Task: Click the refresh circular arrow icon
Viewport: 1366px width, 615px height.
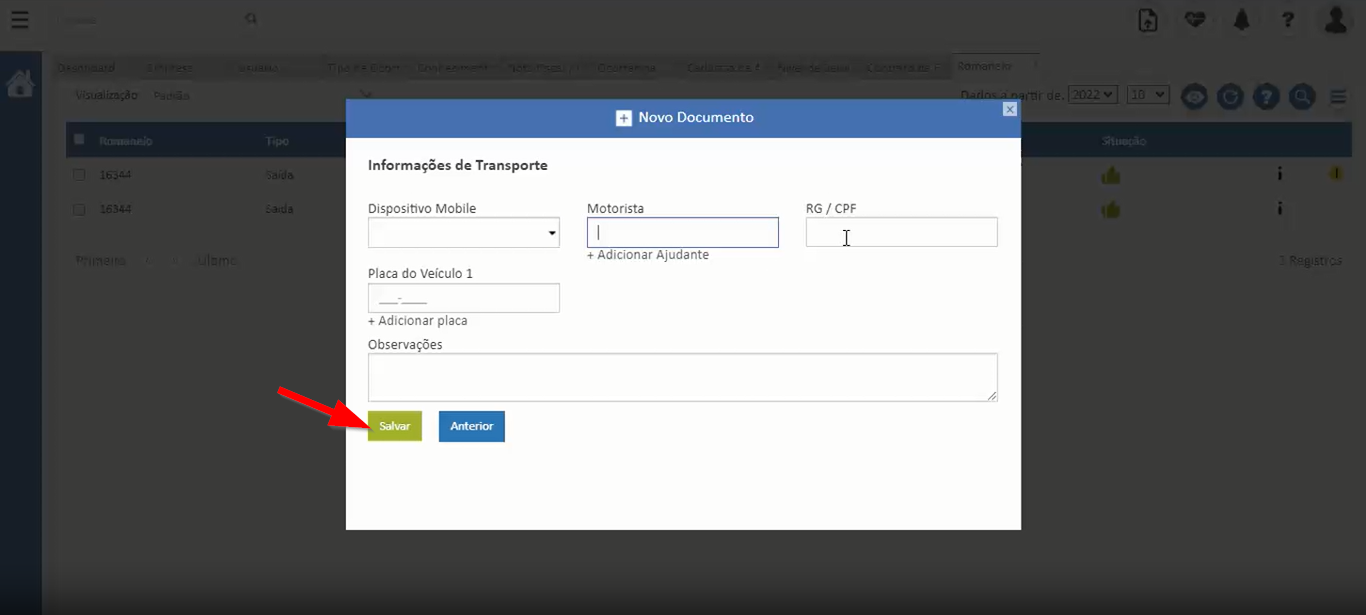Action: tap(1230, 97)
